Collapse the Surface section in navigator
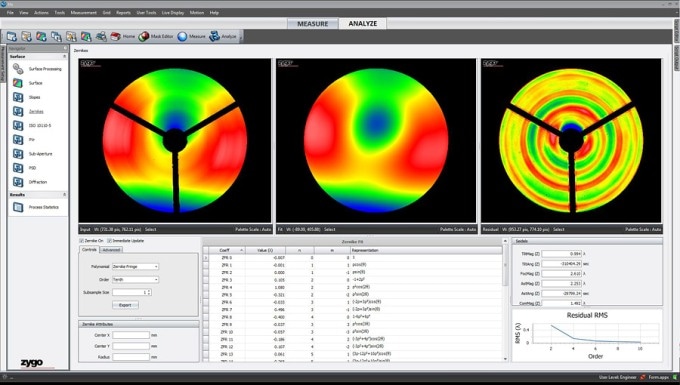The image size is (680, 385). 65,56
